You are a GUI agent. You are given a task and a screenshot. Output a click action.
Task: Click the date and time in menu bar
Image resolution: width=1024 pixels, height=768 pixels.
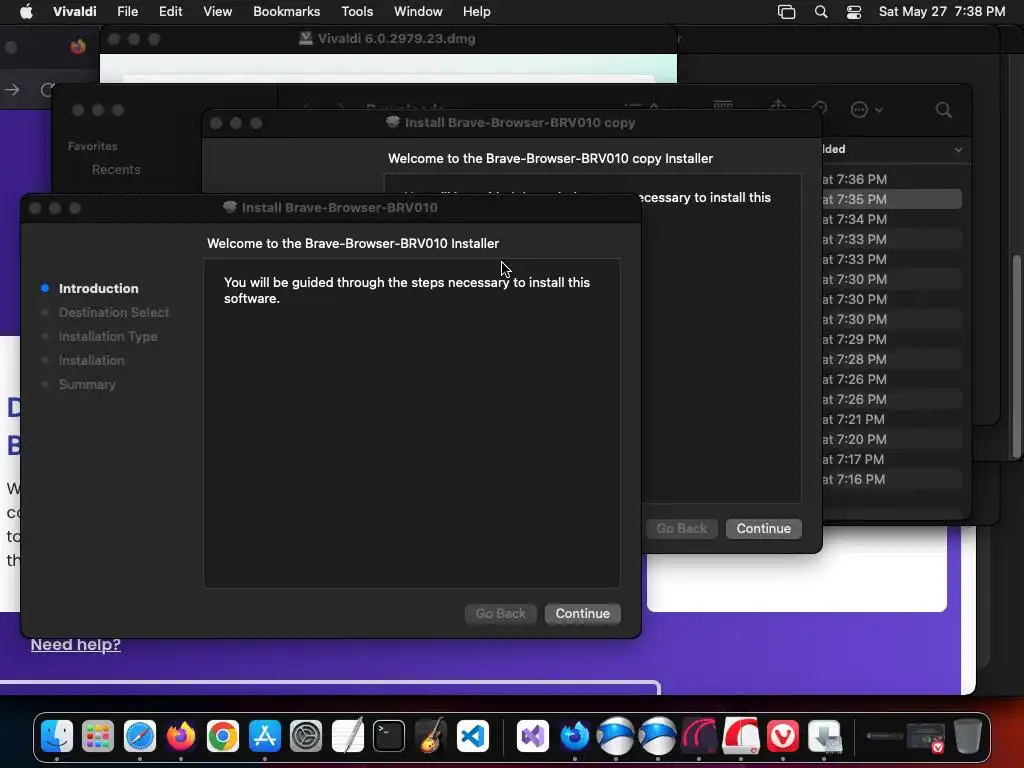(x=942, y=12)
